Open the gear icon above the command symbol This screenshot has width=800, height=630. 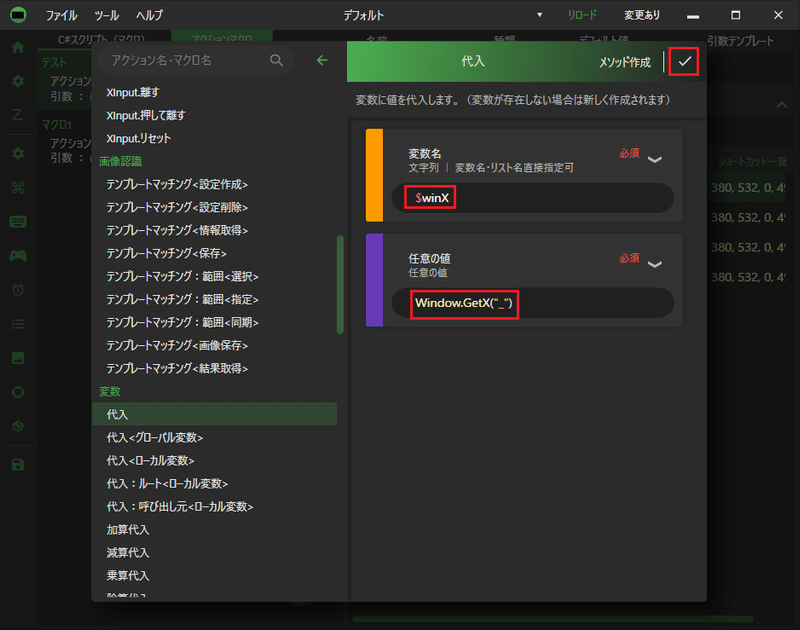(x=18, y=153)
